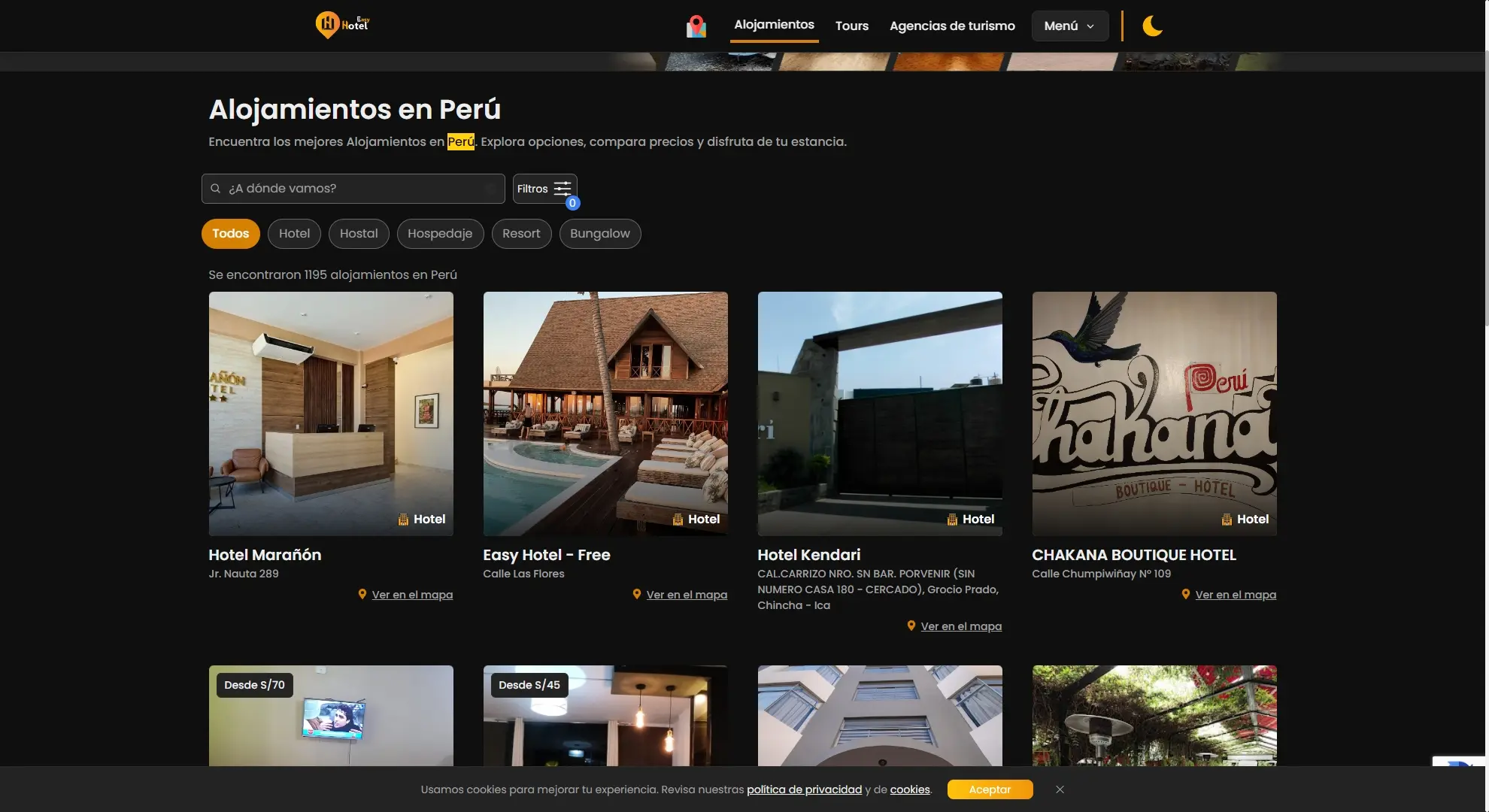
Task: Click map pin under Hotel Kendari address
Action: click(911, 626)
